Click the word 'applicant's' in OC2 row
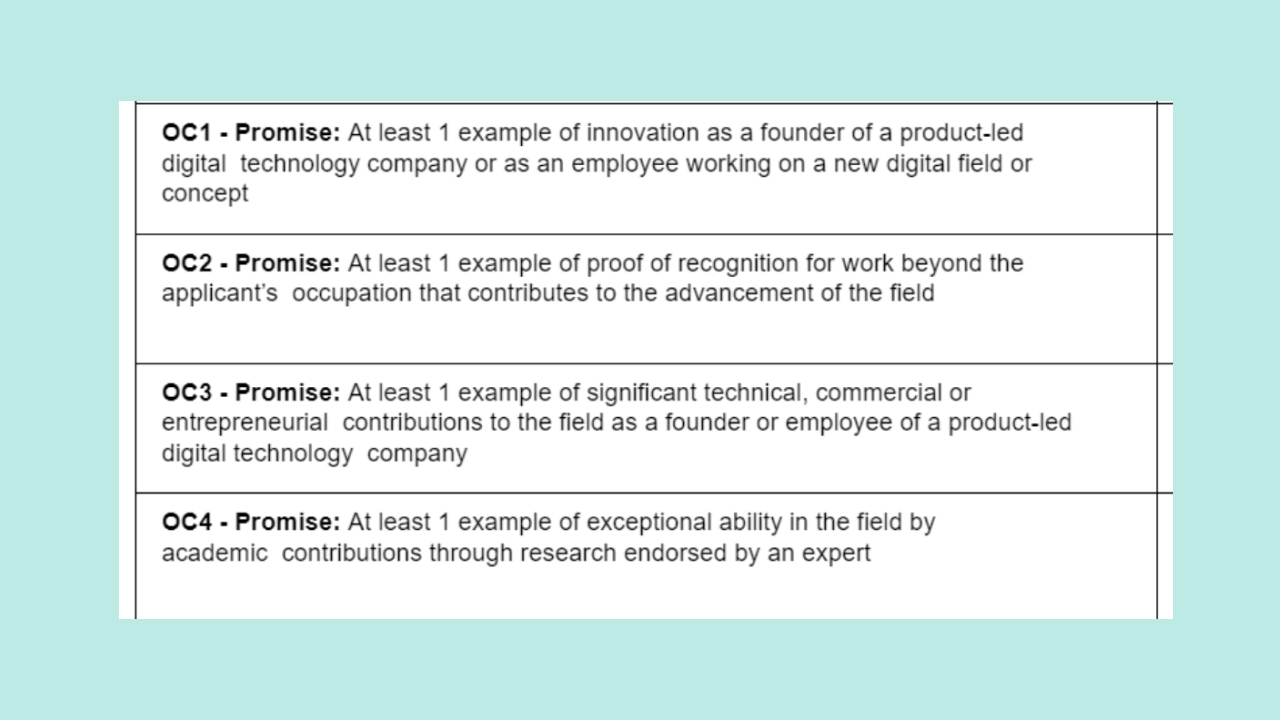The height and width of the screenshot is (720, 1280). 220,294
